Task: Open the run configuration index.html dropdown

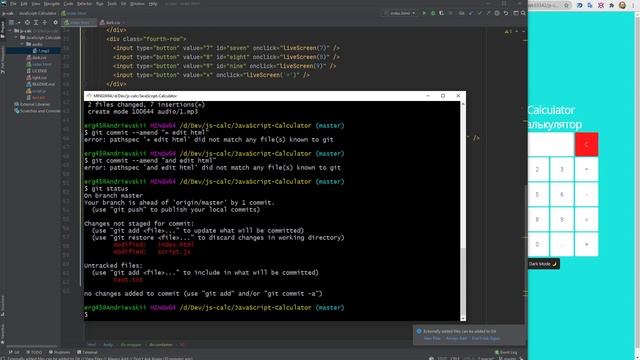Action: [400, 13]
